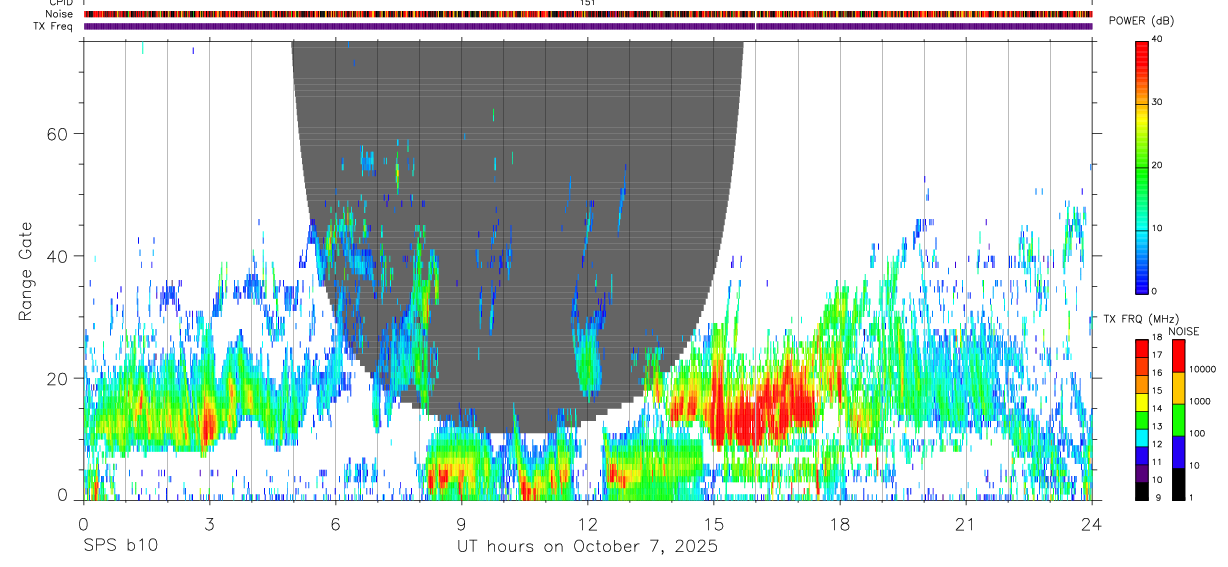Screen dimensions: 1228x567
Task: Click the "SPS b10" station label
Action: pos(120,546)
